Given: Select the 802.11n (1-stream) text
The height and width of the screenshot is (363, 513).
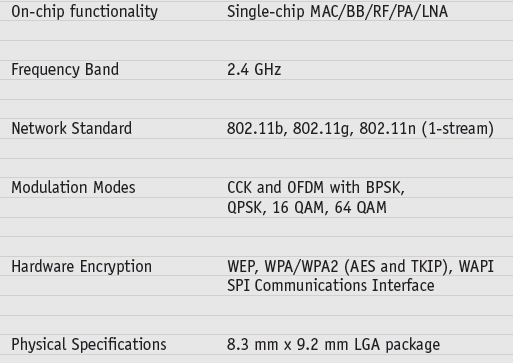Looking at the screenshot, I should click(x=426, y=129).
